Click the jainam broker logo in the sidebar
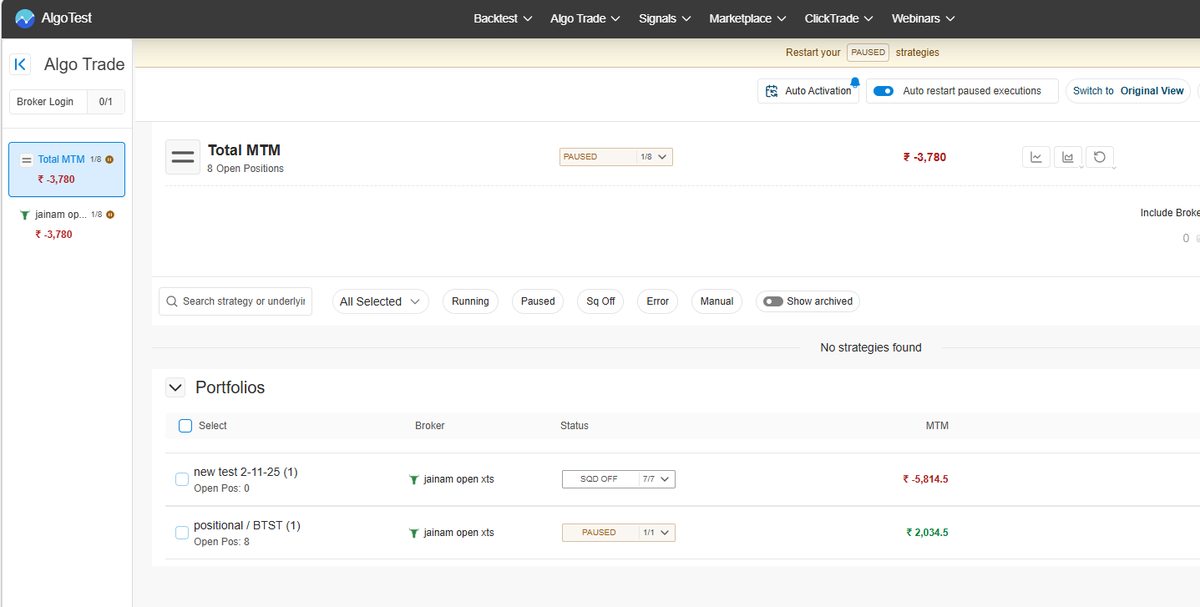 (25, 215)
